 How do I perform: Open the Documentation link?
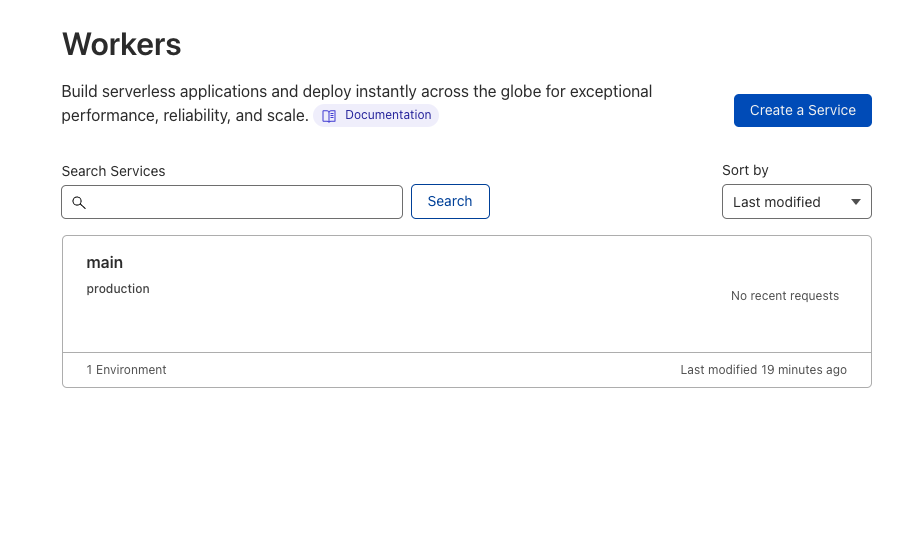tap(388, 115)
